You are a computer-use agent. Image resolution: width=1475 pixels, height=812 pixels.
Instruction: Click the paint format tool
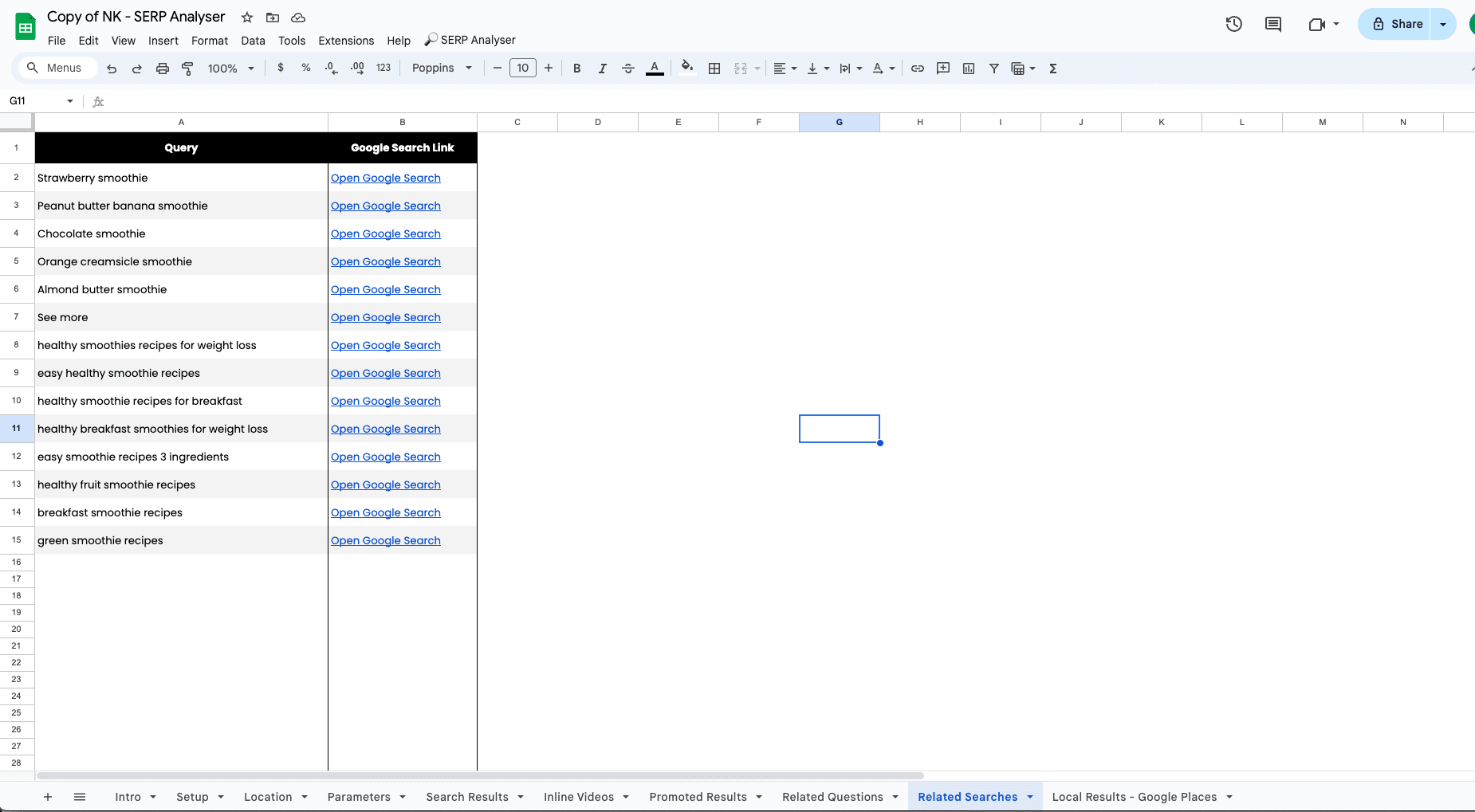187,68
